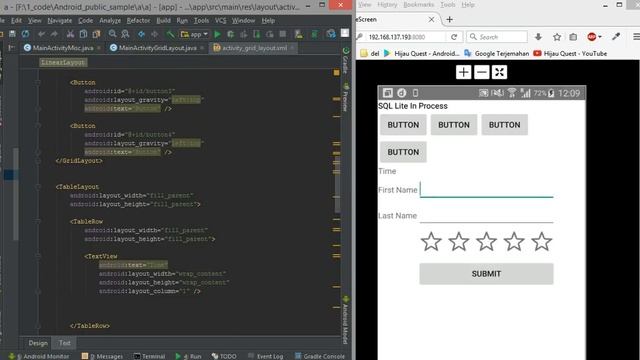Viewport: 640px width, 360px height.
Task: Open the SDK Manager icon
Action: pos(315,34)
